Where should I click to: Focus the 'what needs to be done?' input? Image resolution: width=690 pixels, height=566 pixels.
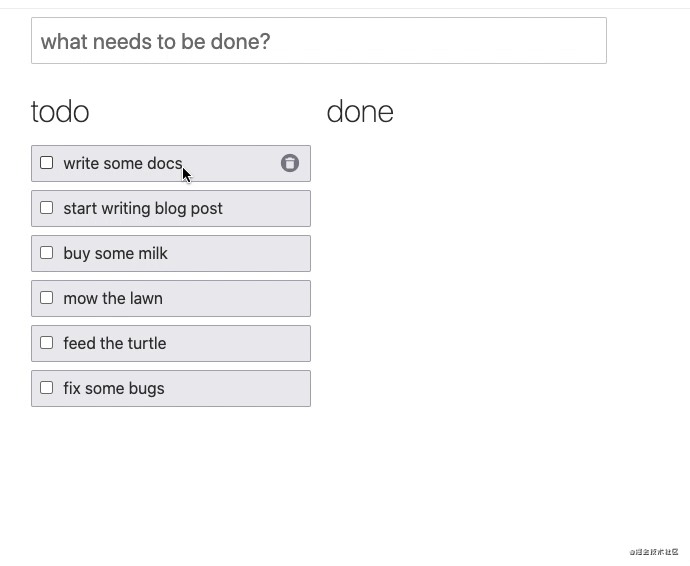[318, 41]
